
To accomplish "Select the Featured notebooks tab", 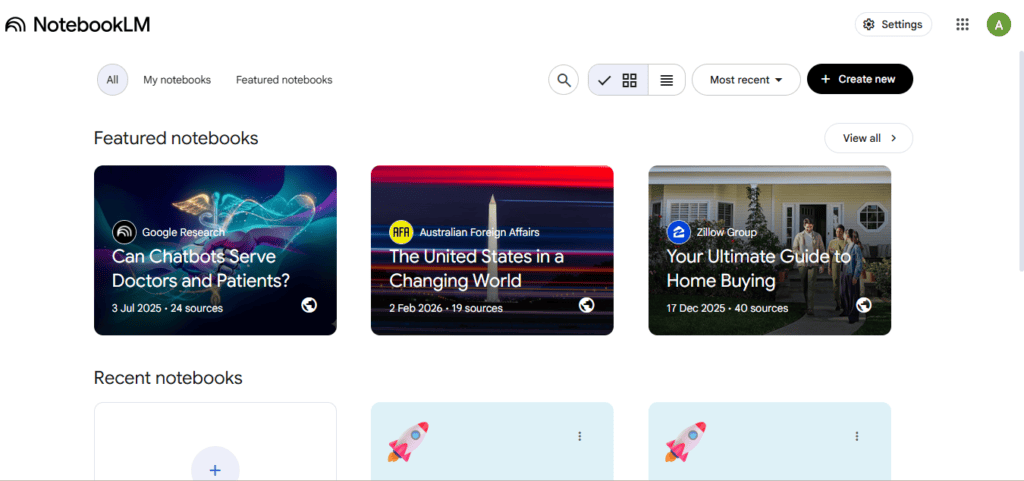I will point(284,80).
